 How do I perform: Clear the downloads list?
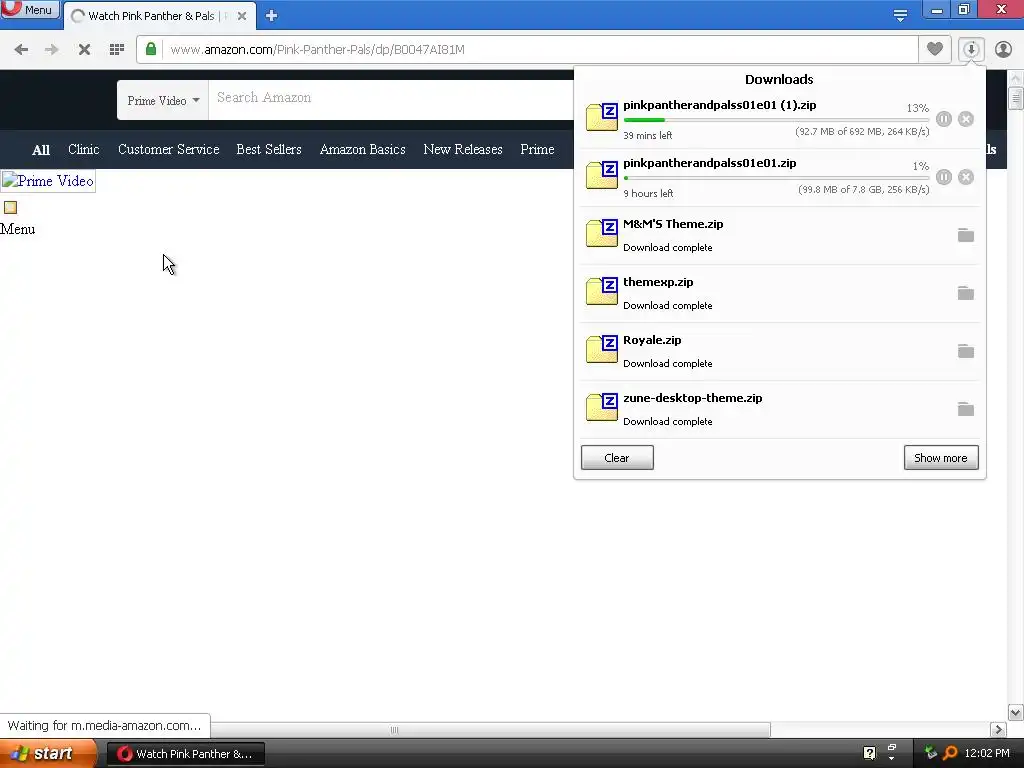pos(617,458)
